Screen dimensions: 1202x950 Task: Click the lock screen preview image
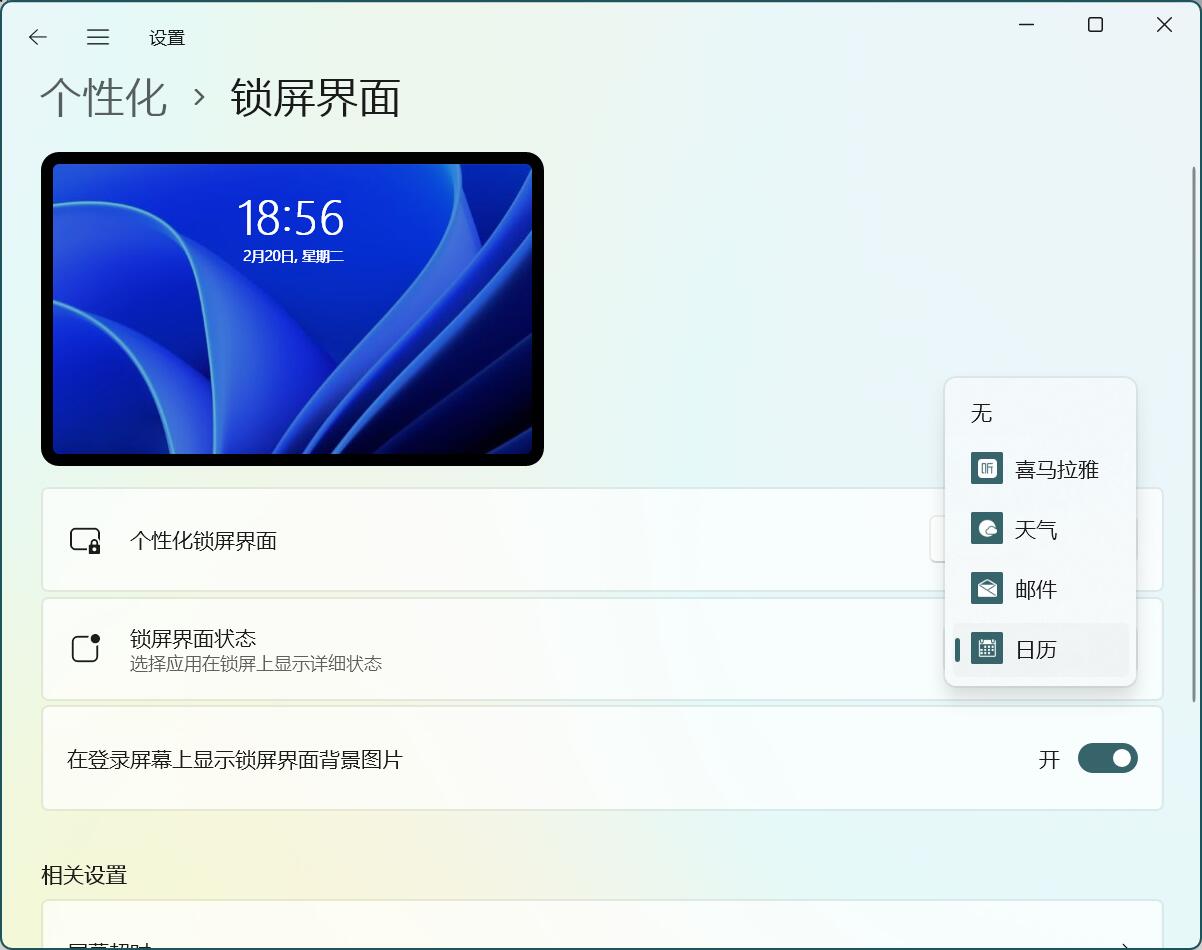[x=292, y=309]
